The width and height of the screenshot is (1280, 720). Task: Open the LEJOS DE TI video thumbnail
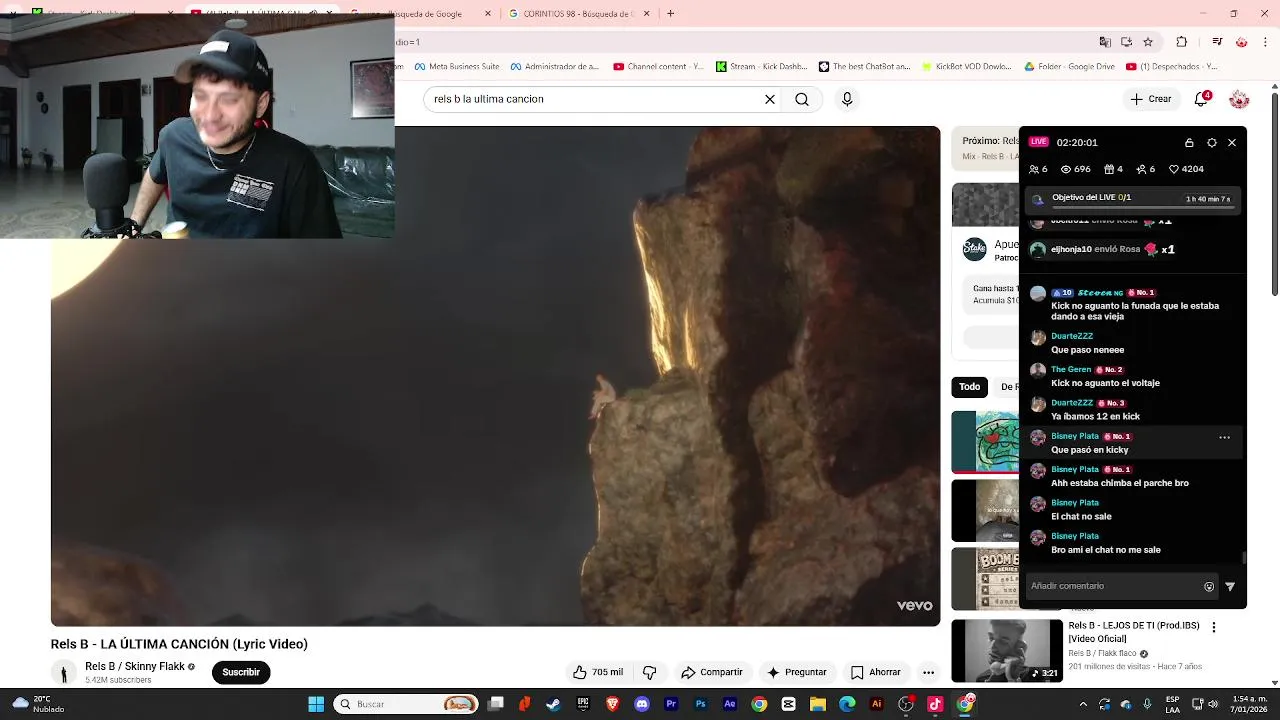coord(1007,651)
